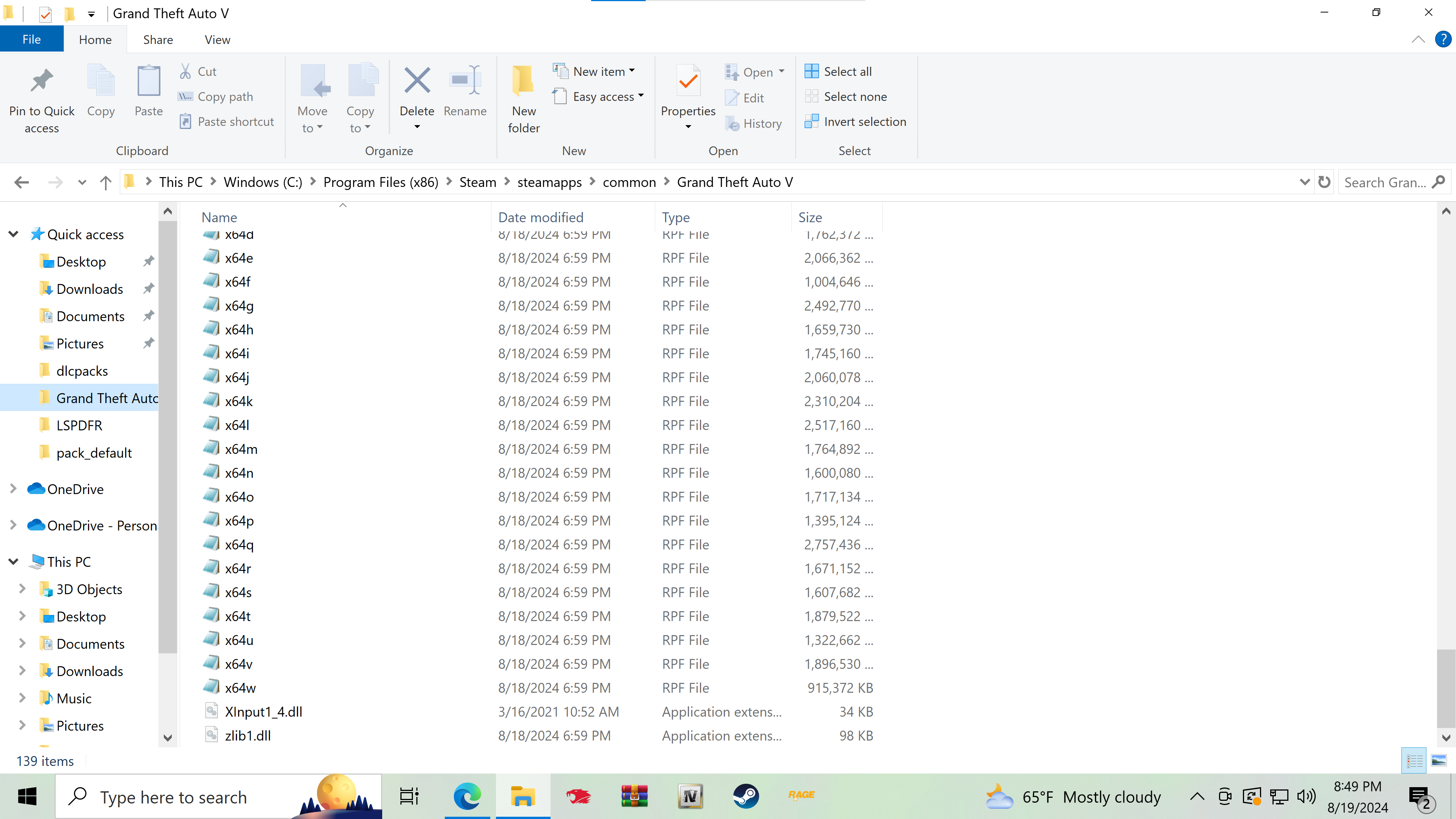Screen dimensions: 1456x819
Task: Open the File menu tab
Action: point(31,39)
